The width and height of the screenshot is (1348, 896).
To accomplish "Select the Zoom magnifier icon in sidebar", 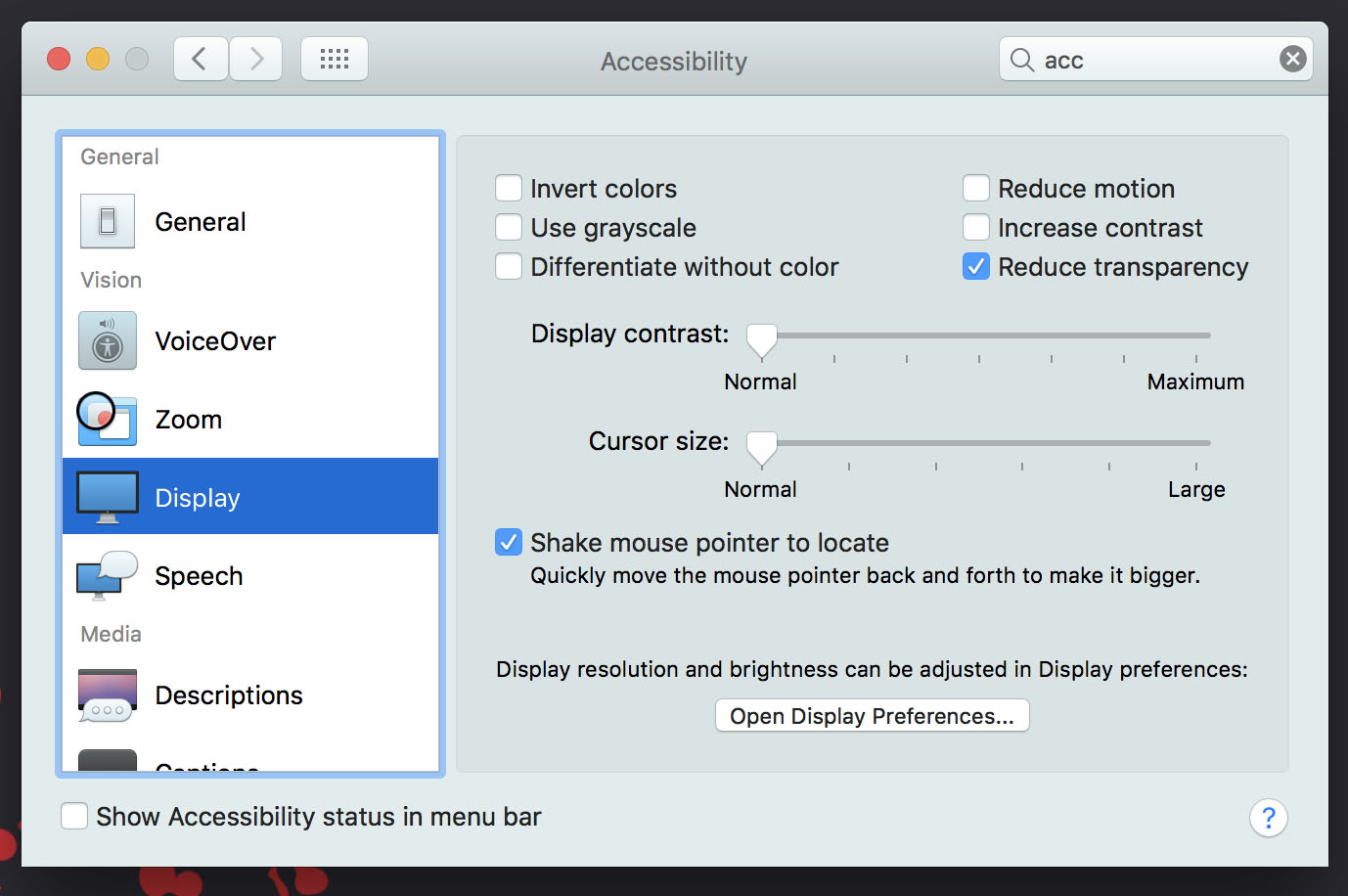I will click(107, 419).
